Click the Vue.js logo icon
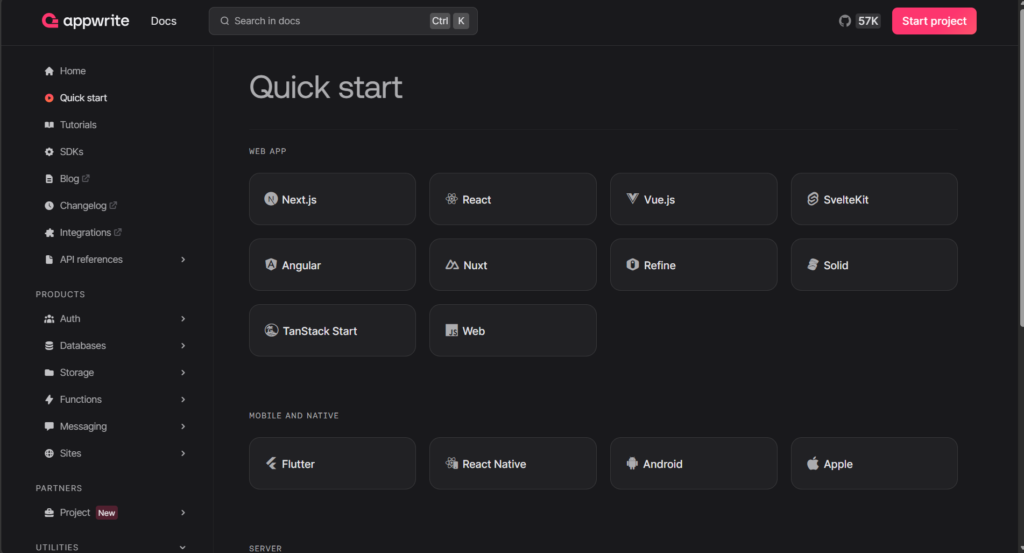The width and height of the screenshot is (1024, 553). [632, 198]
